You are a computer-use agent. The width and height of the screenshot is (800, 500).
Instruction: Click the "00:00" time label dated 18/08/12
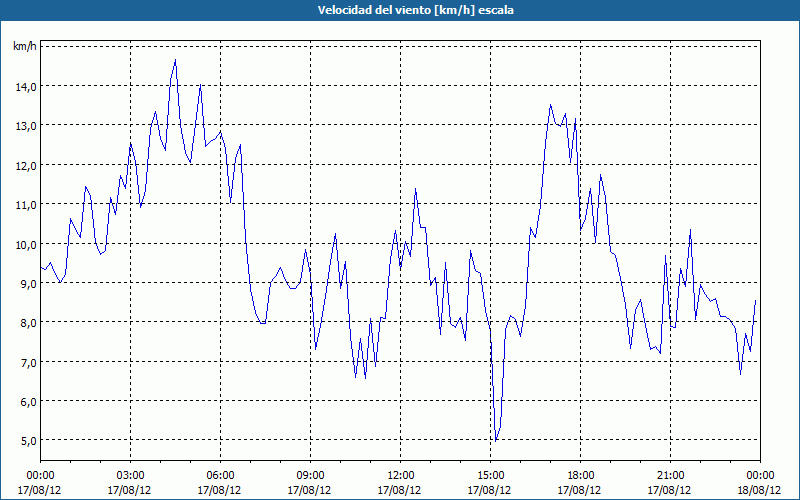760,476
